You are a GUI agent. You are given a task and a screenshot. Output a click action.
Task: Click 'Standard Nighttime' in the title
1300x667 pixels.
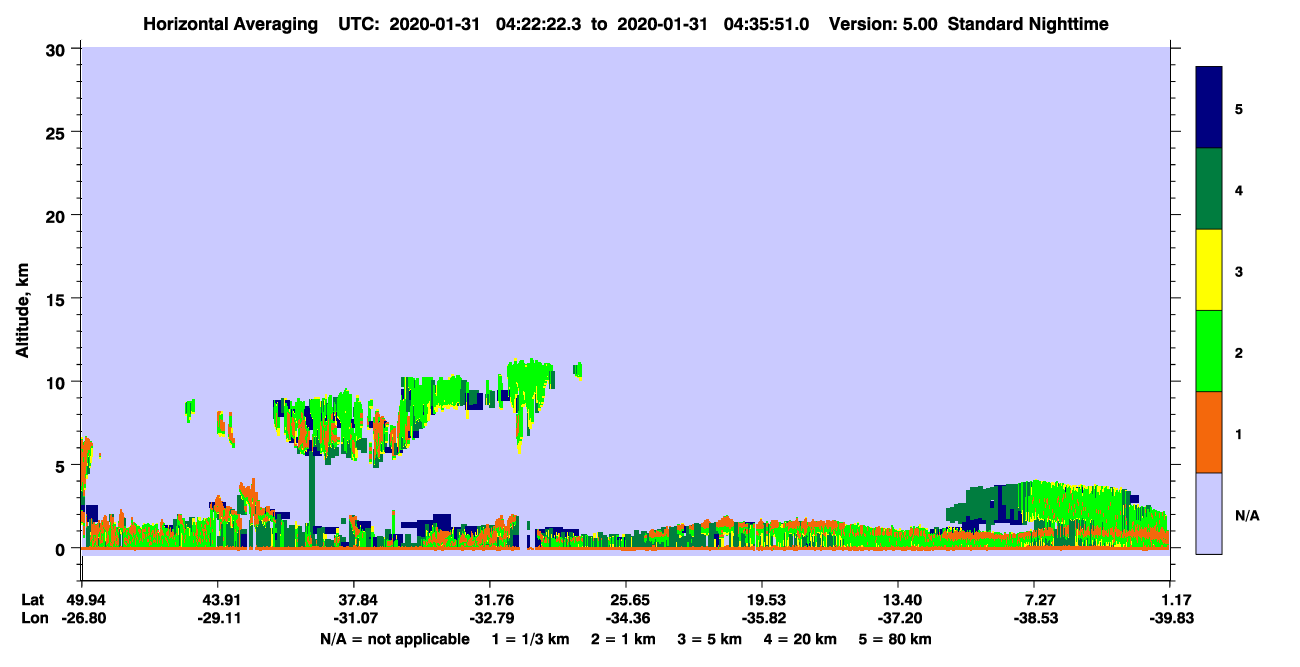pos(1028,23)
